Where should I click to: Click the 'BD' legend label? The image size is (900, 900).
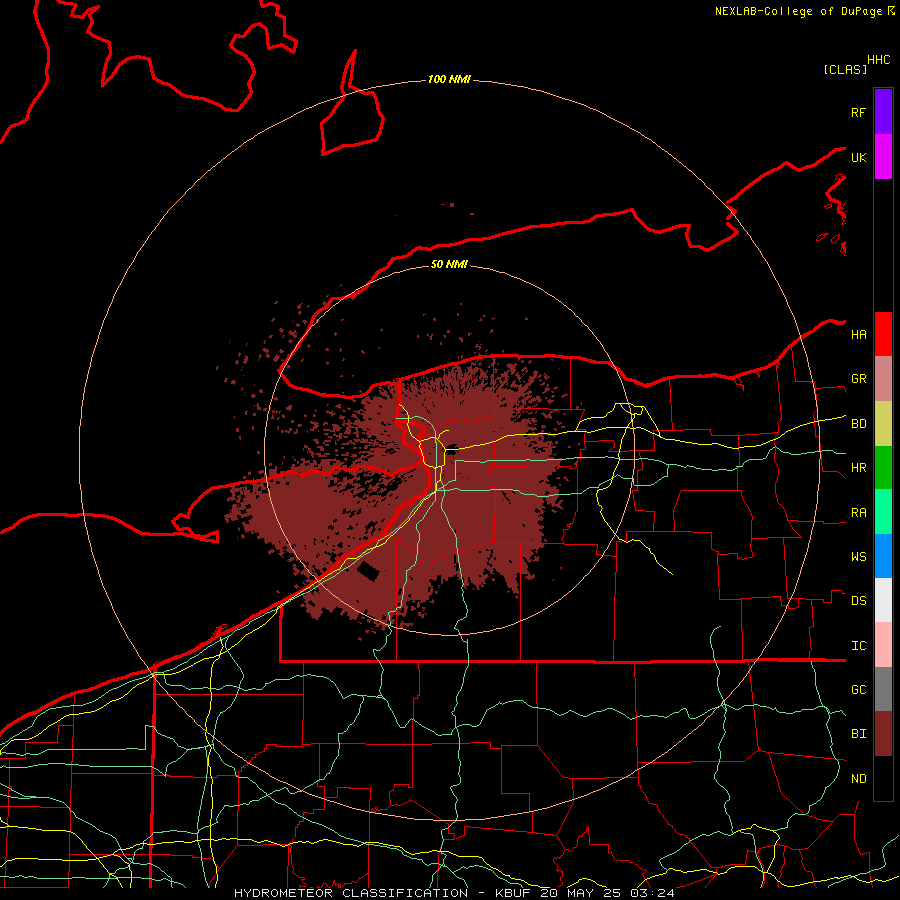point(858,424)
